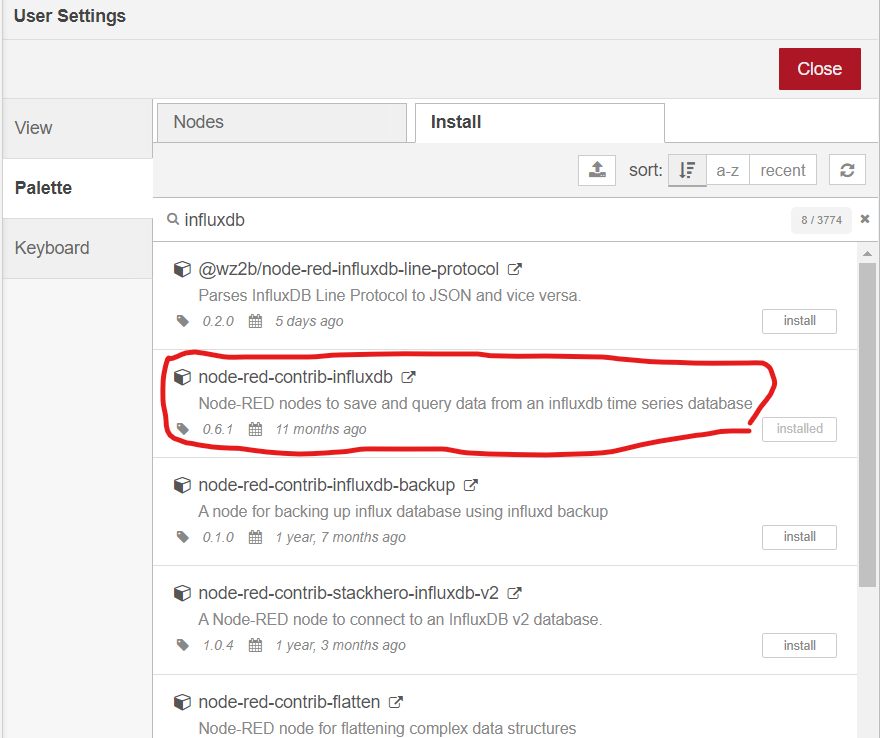
Task: Click calendar icon beside 1 year, 7 months ago
Action: pos(255,537)
